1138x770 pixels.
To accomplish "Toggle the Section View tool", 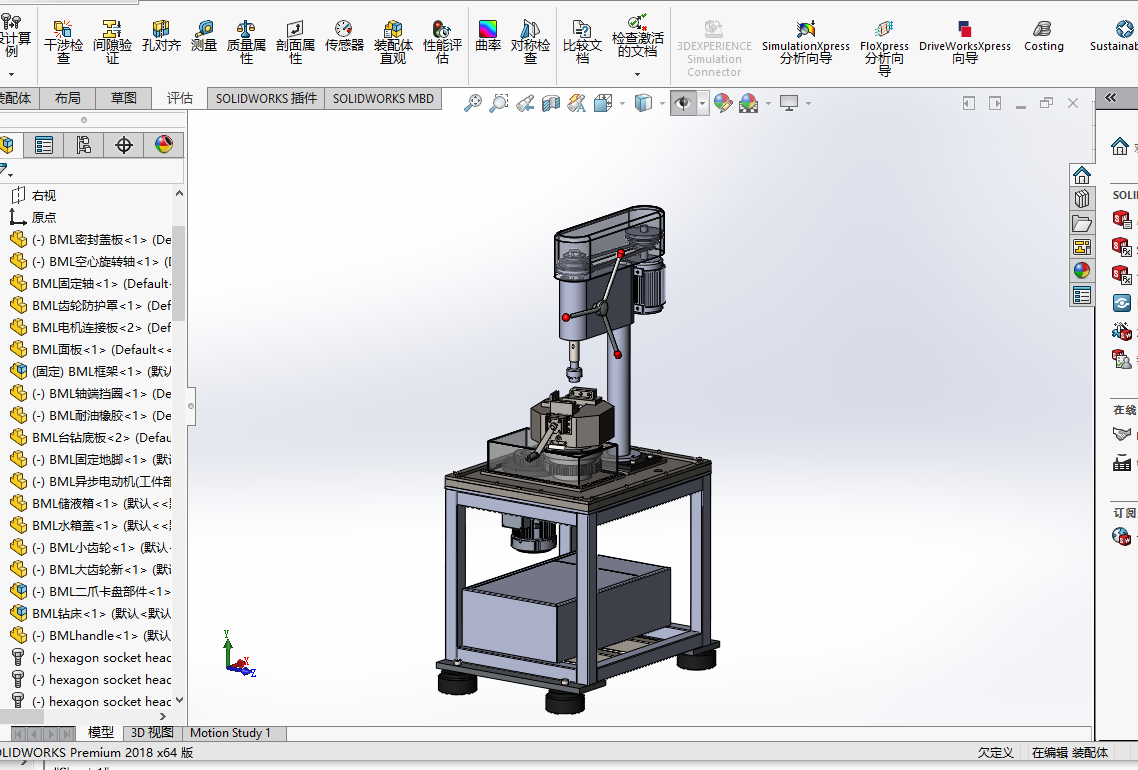I will click(x=551, y=103).
